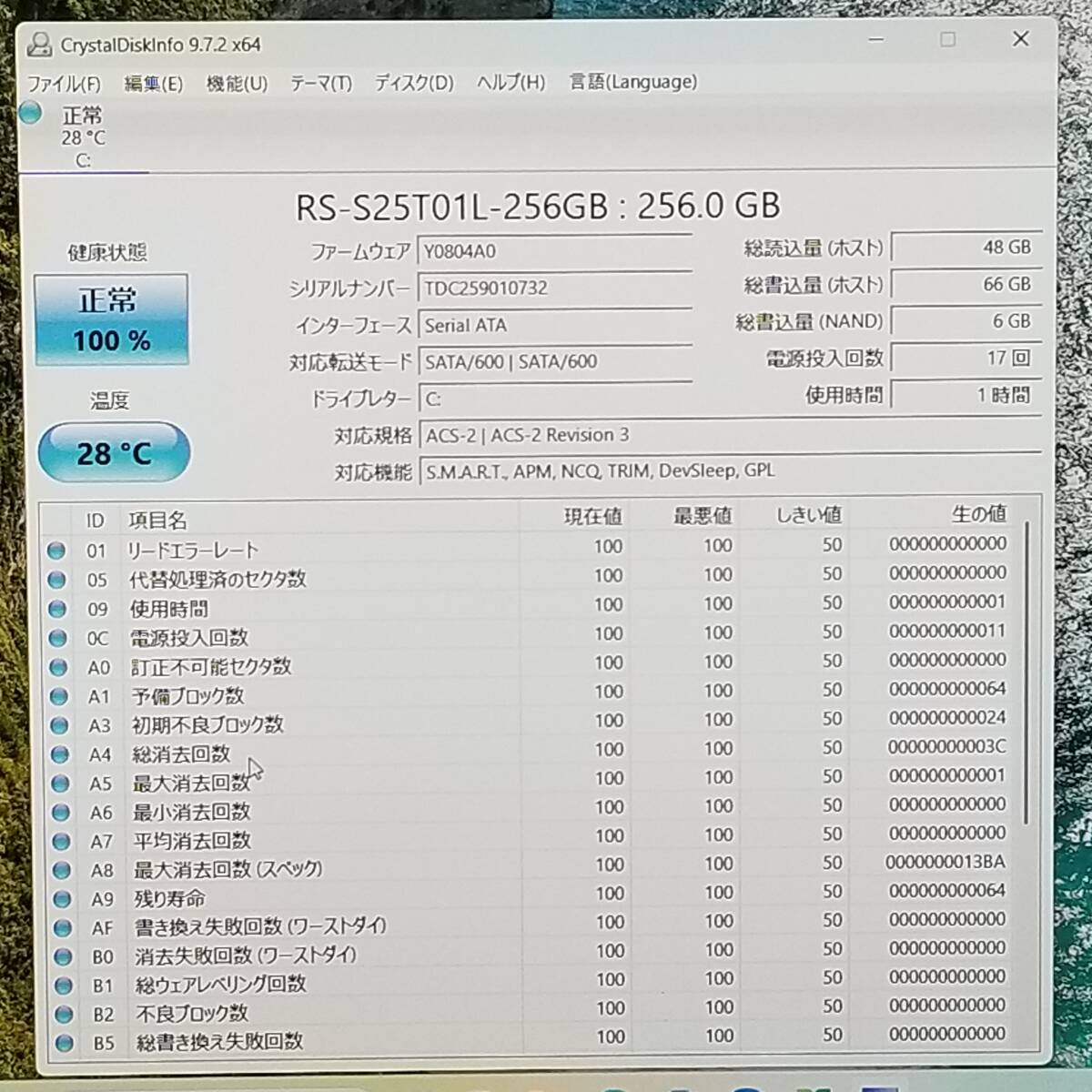This screenshot has width=1092, height=1092.
Task: Click the status dot for B0 消去失敗回数
Action: point(63,956)
